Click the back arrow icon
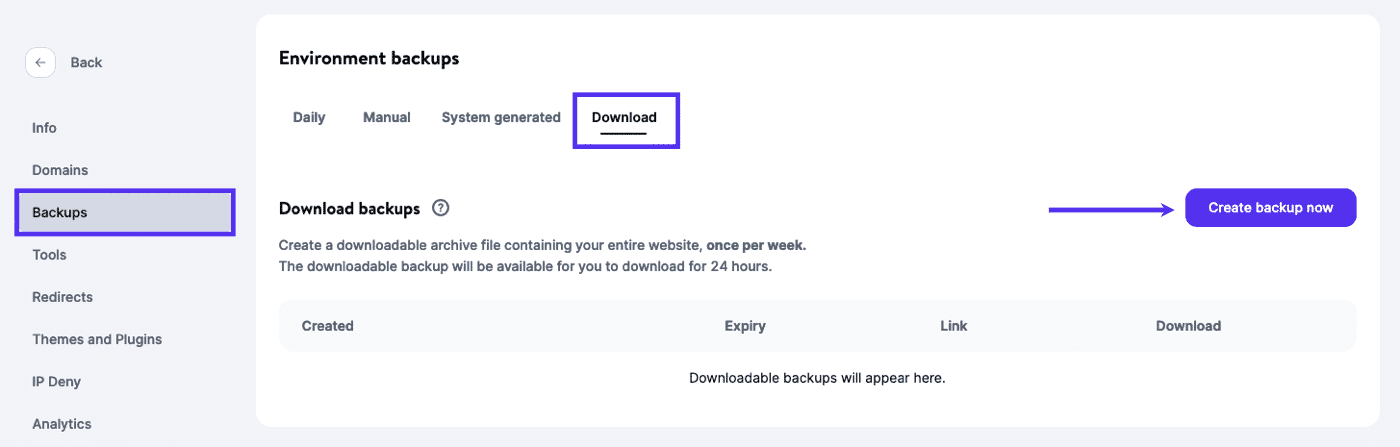 click(40, 62)
